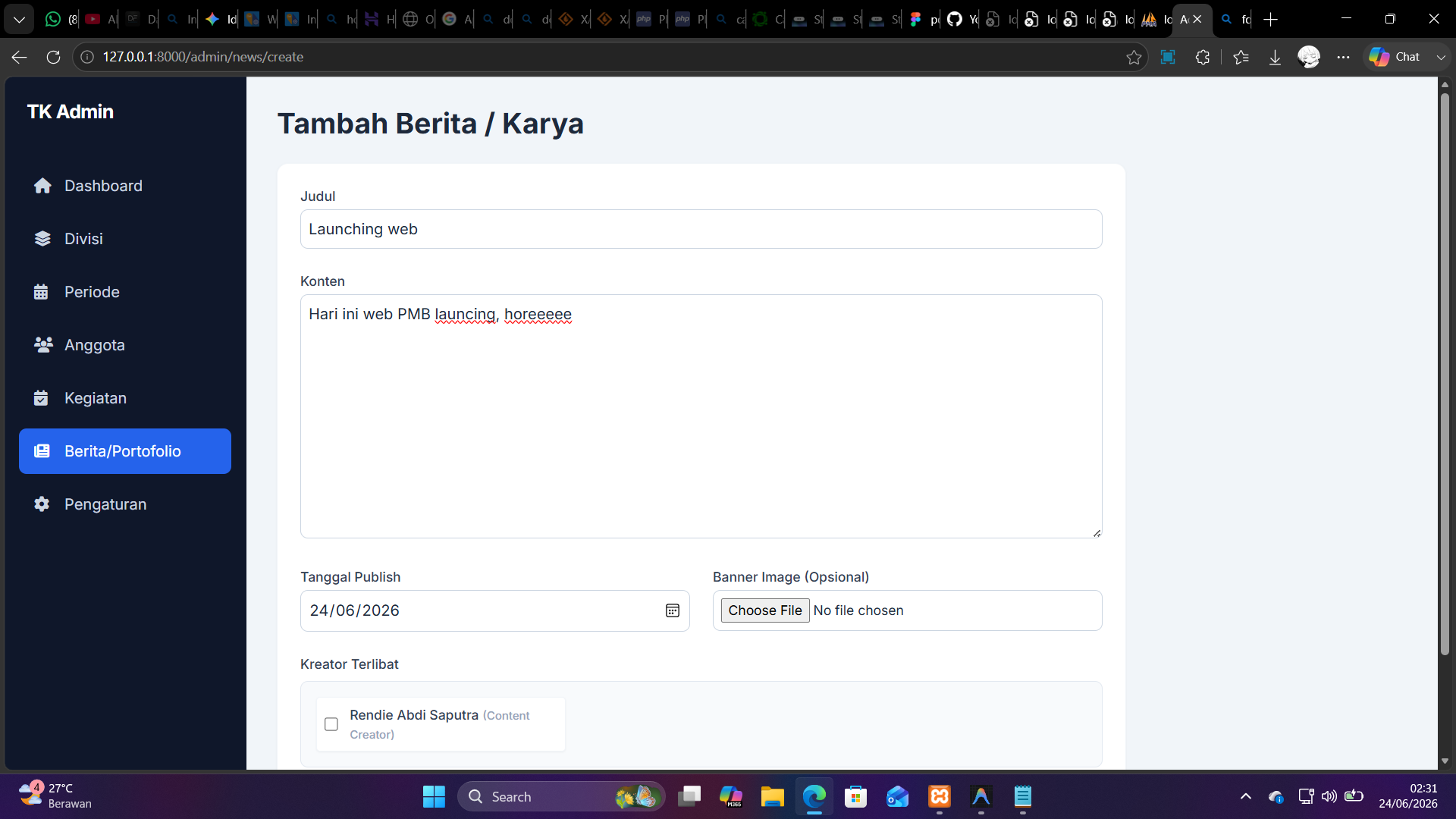1456x819 pixels.
Task: Open File Explorer from taskbar
Action: (x=772, y=796)
